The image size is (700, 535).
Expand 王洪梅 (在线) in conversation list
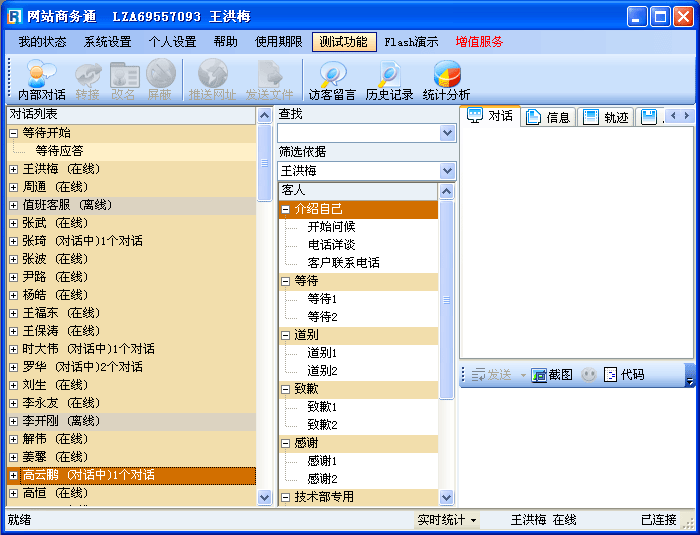14,169
